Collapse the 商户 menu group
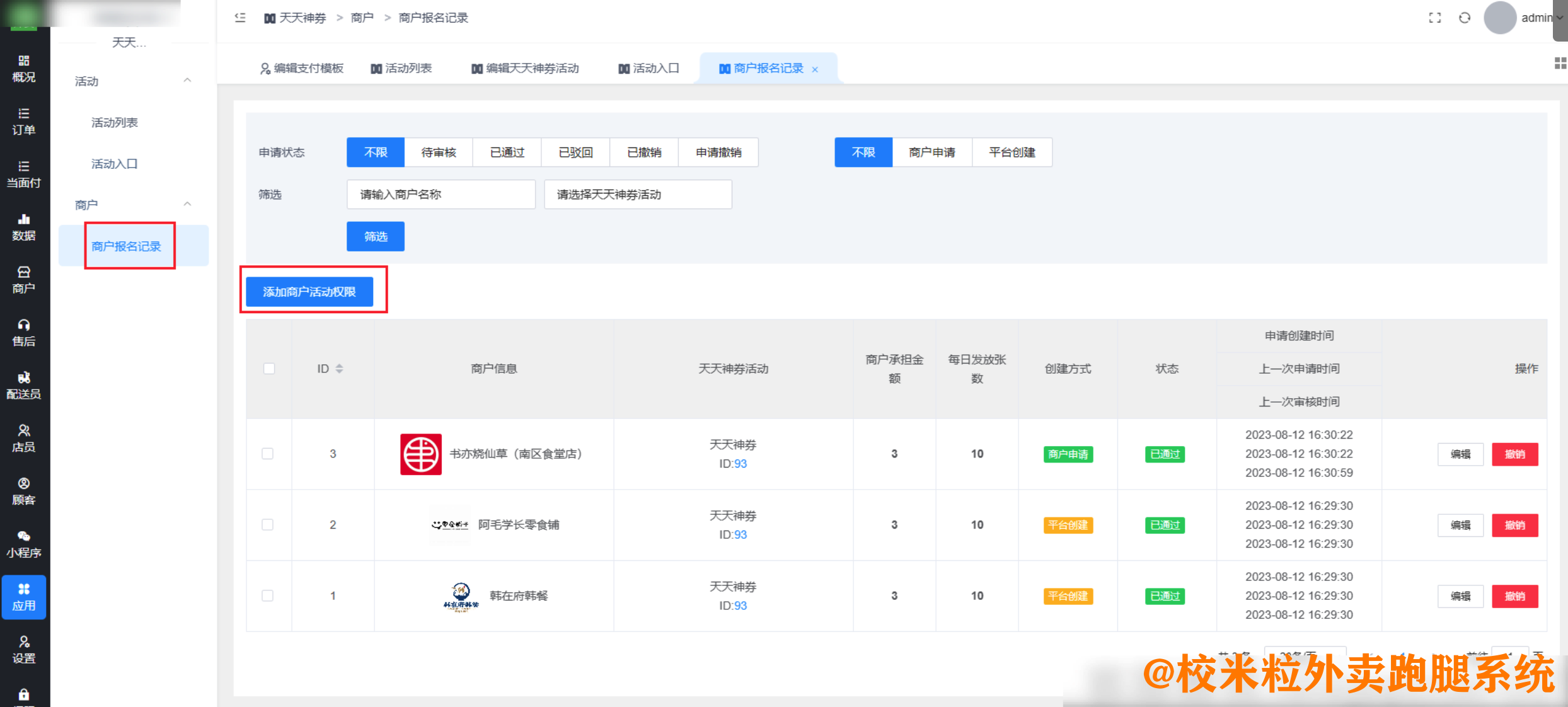1568x707 pixels. 187,204
